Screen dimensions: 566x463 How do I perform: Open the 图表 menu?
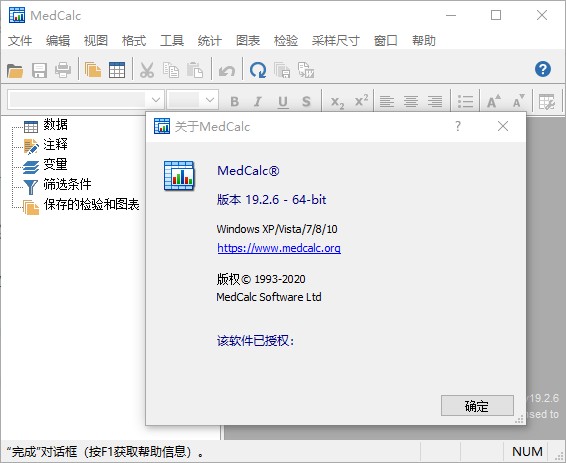pyautogui.click(x=248, y=40)
